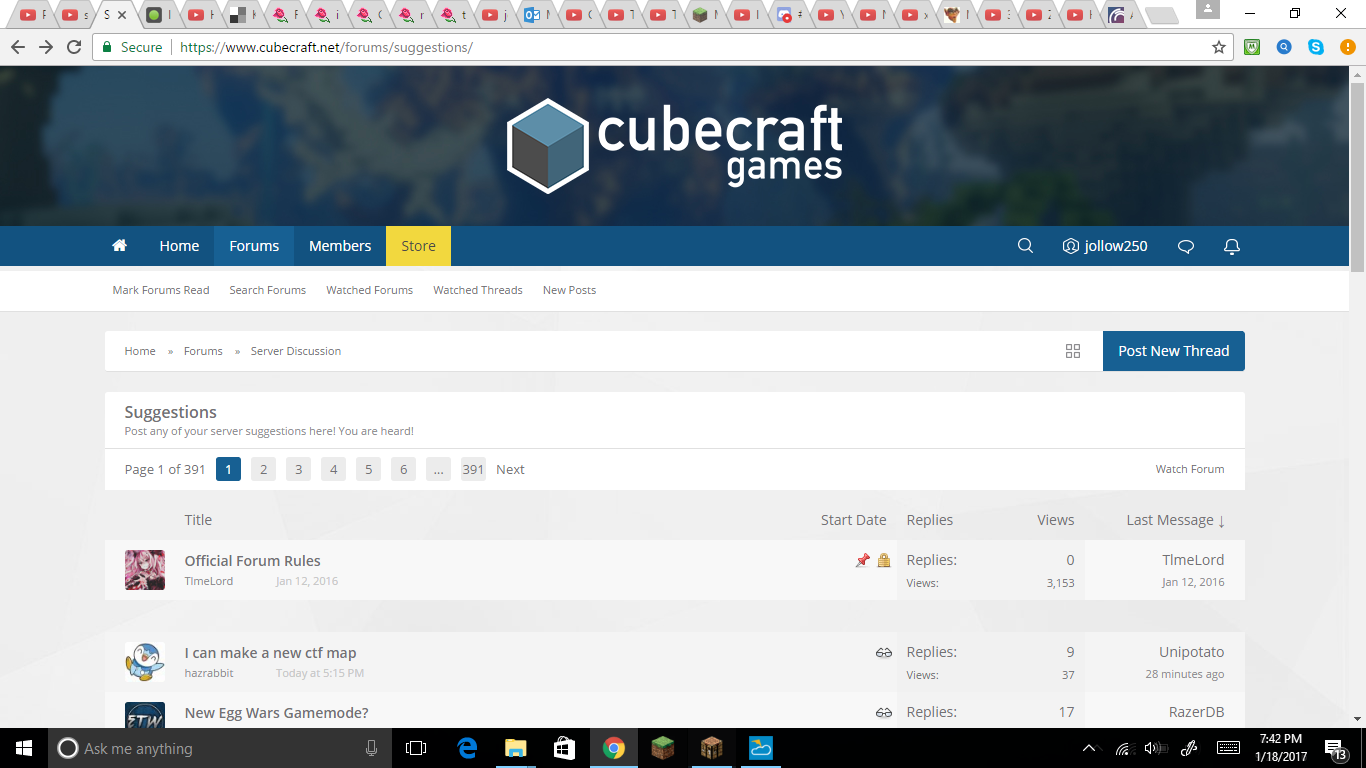The image size is (1366, 768).
Task: Open File Explorer from the taskbar
Action: [x=515, y=748]
